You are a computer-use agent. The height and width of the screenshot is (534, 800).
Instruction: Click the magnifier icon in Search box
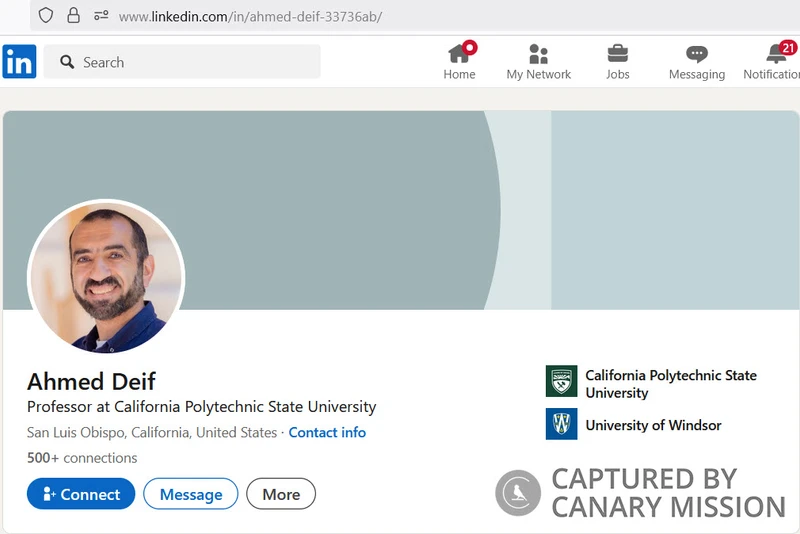pyautogui.click(x=67, y=62)
